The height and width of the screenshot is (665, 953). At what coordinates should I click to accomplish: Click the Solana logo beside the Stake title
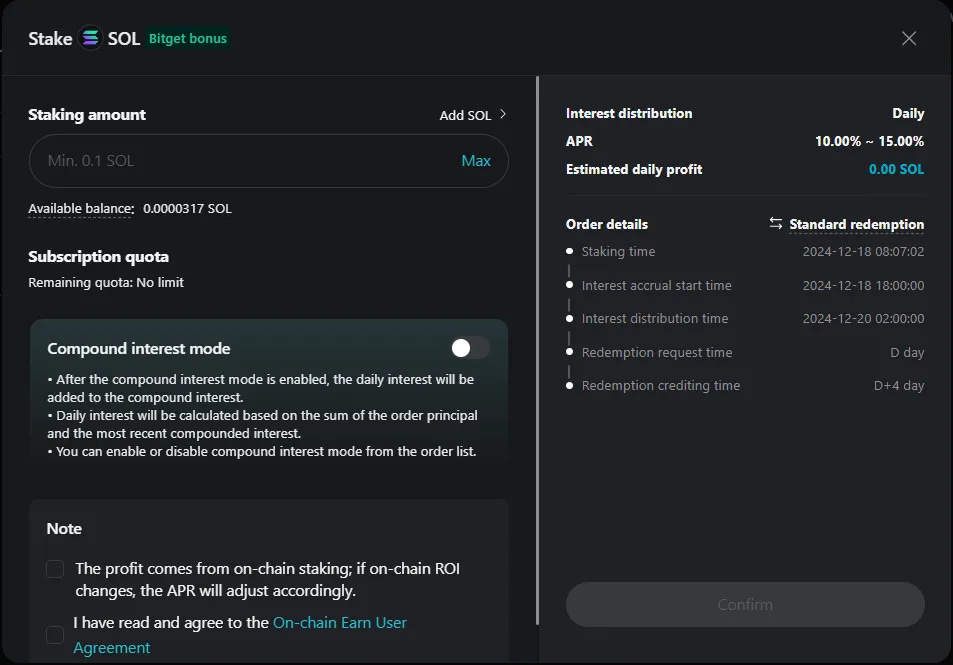90,38
